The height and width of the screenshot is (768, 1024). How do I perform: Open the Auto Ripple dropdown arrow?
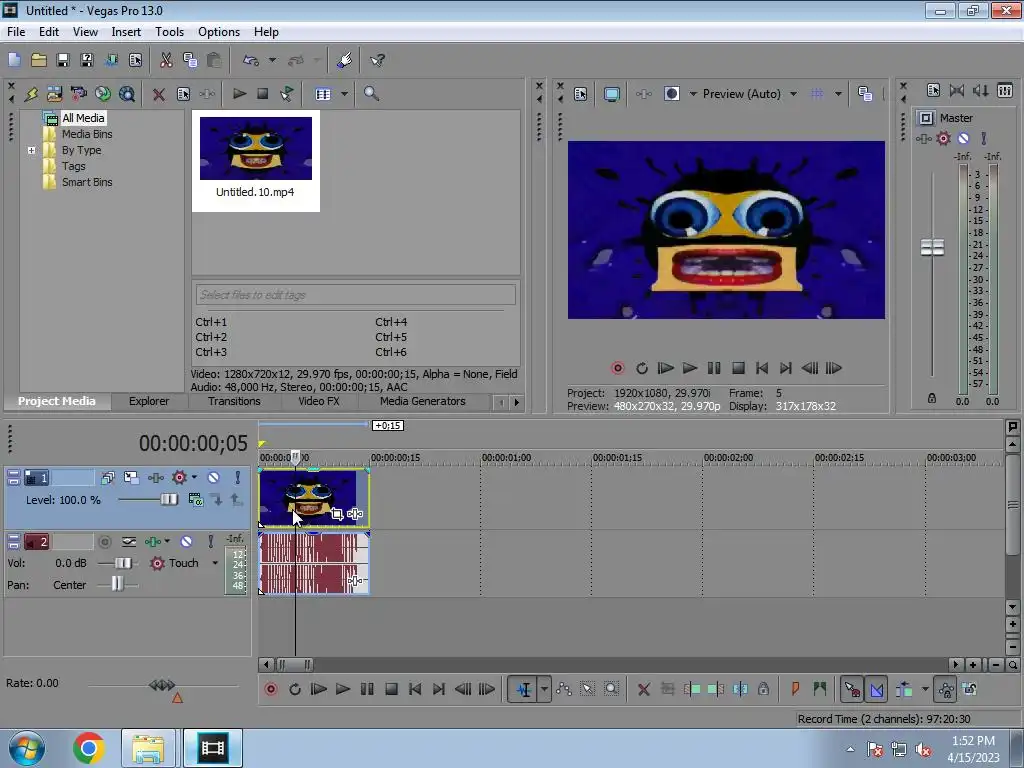(925, 689)
